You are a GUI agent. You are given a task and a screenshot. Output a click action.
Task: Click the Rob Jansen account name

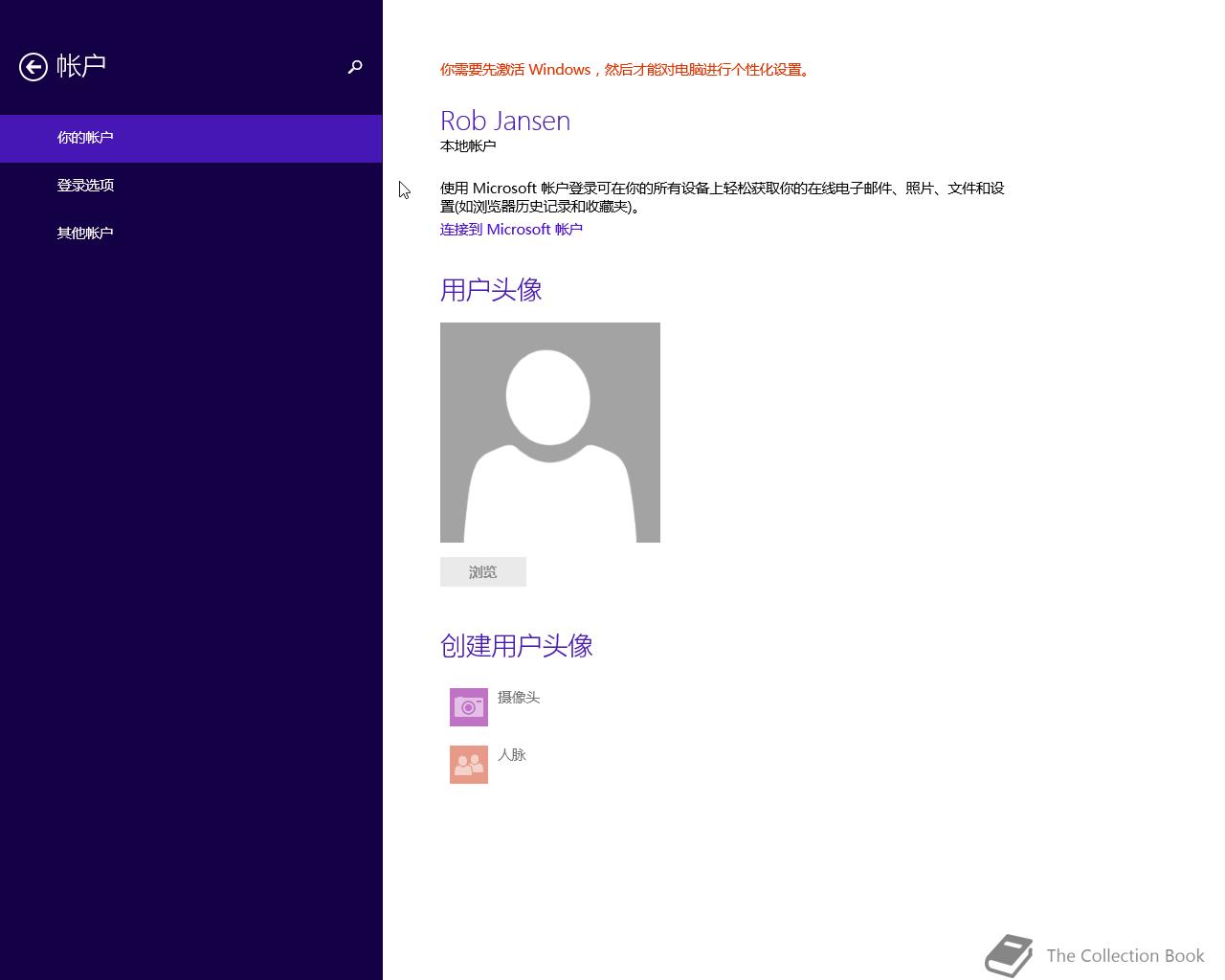tap(505, 121)
